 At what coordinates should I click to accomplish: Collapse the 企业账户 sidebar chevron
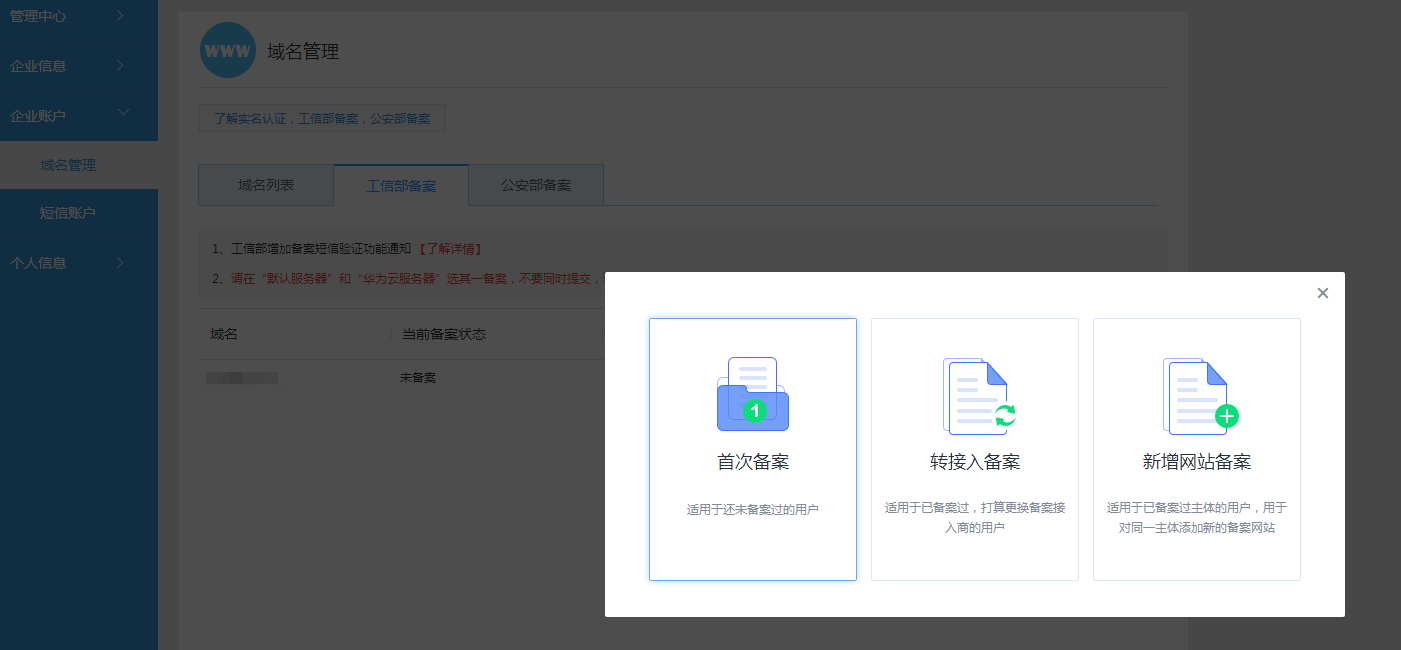click(x=124, y=114)
